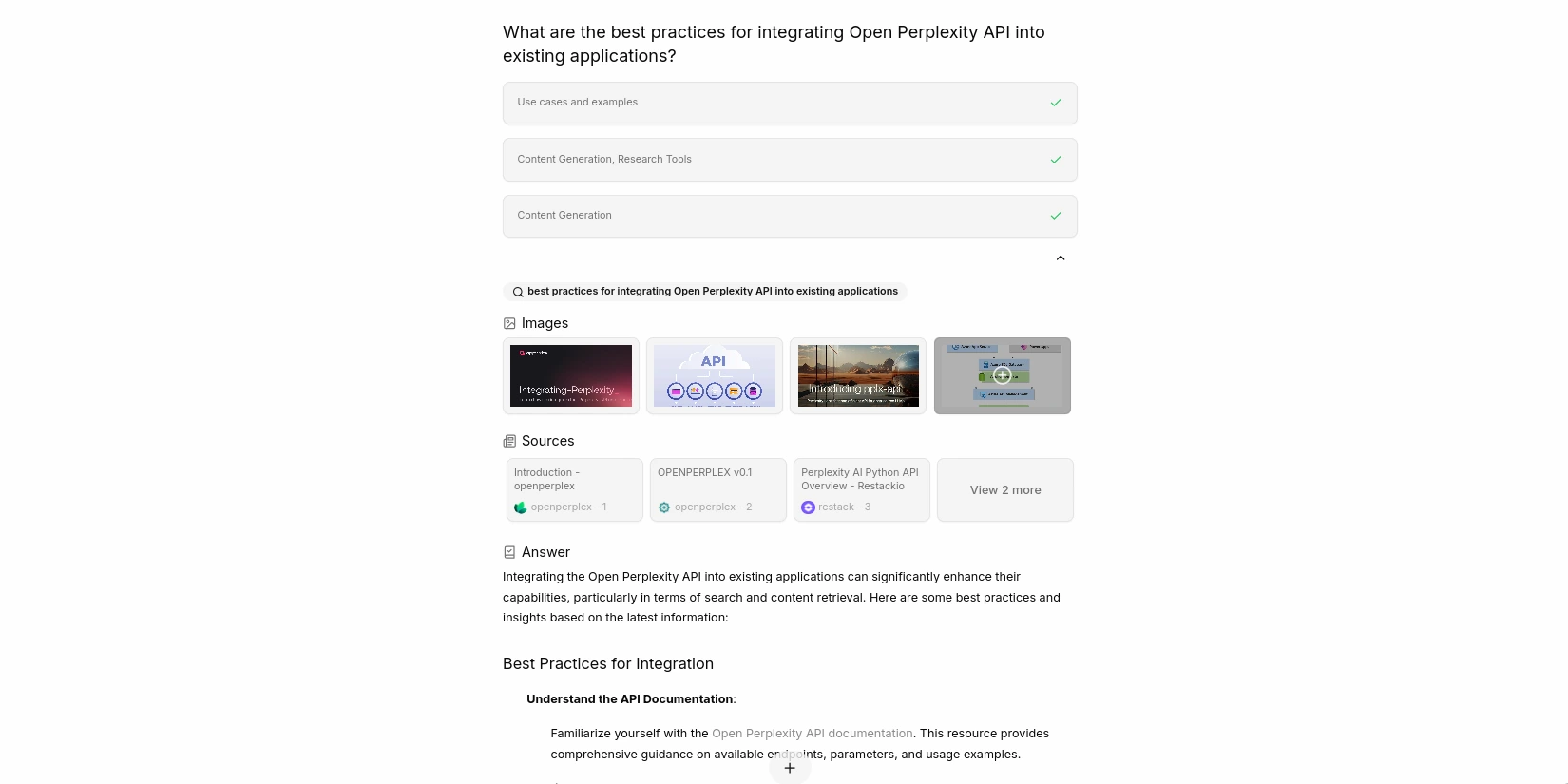Click the checkmark on Content Generation row

click(1056, 216)
